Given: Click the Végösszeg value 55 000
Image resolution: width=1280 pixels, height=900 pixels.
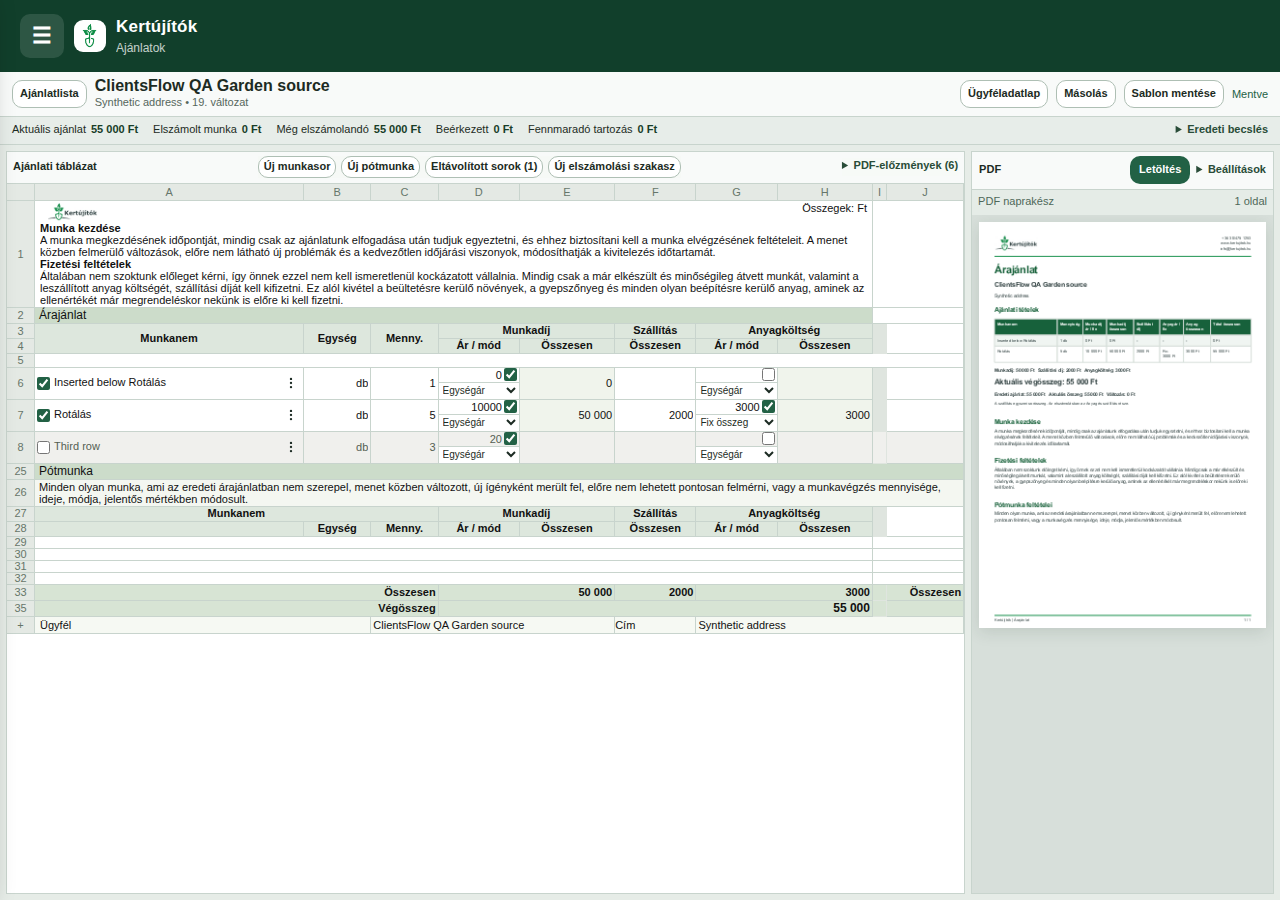Looking at the screenshot, I should click(851, 608).
